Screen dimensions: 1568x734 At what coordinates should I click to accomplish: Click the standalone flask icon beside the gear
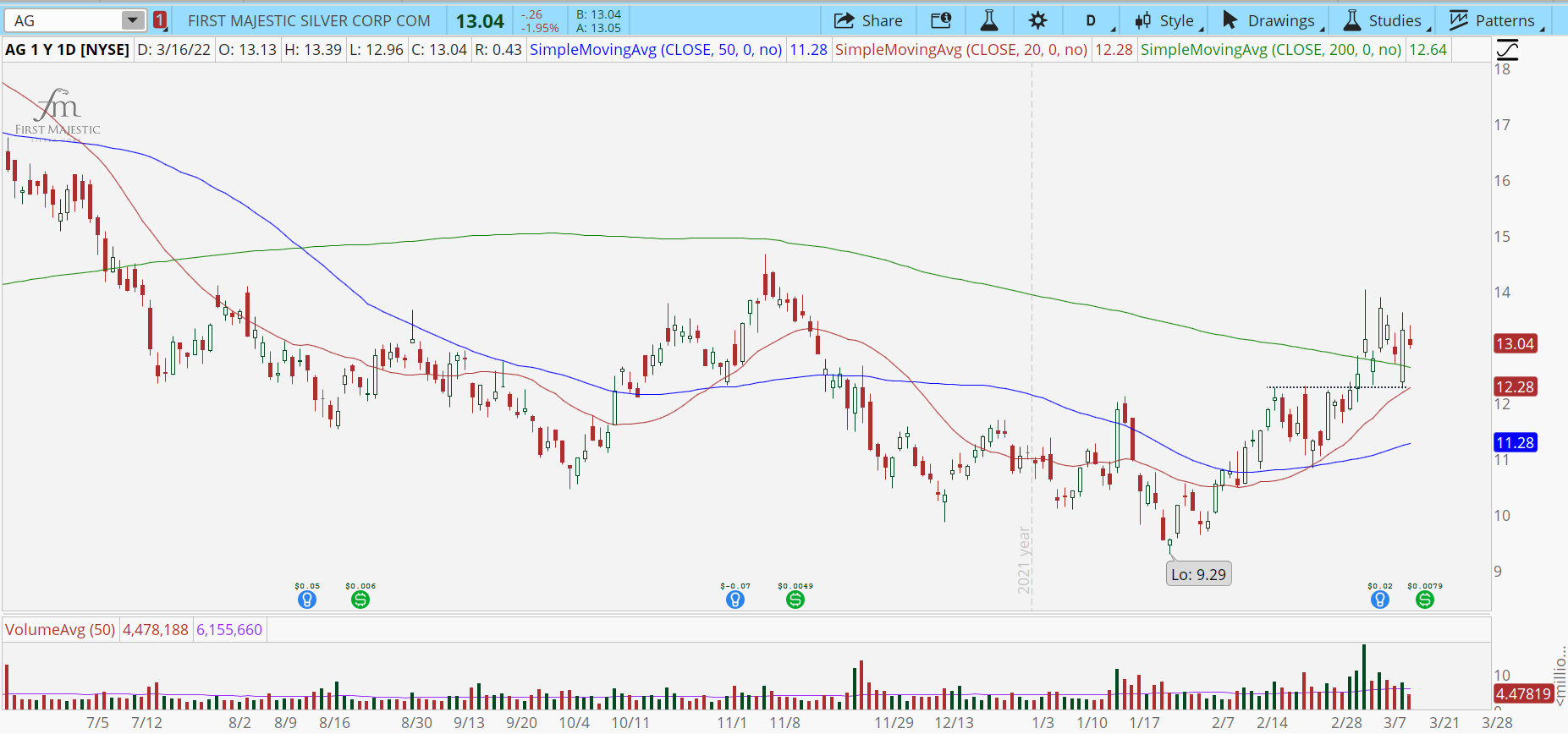989,20
